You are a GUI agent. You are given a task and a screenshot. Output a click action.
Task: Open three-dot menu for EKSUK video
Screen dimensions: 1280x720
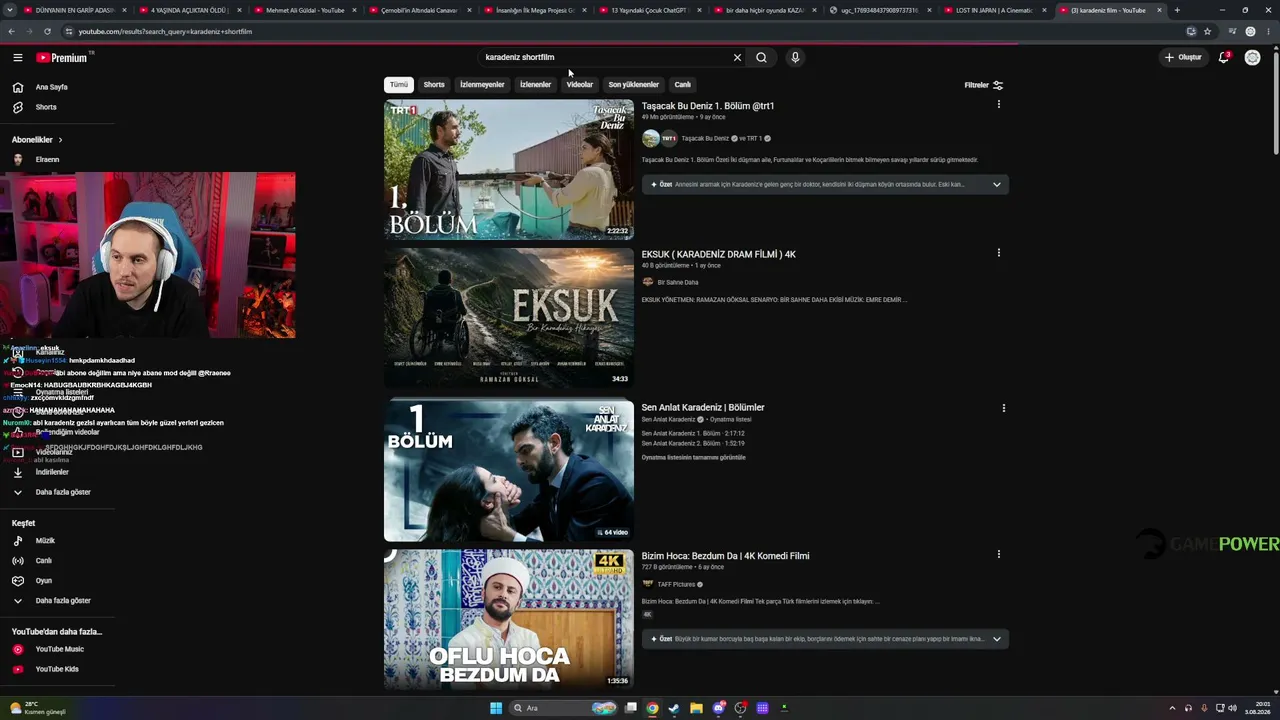(x=998, y=253)
